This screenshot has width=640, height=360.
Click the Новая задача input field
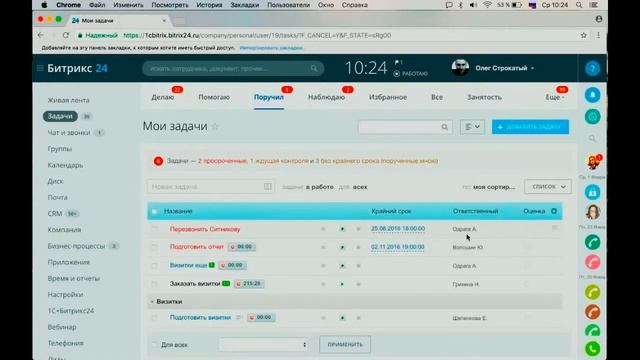click(x=211, y=187)
